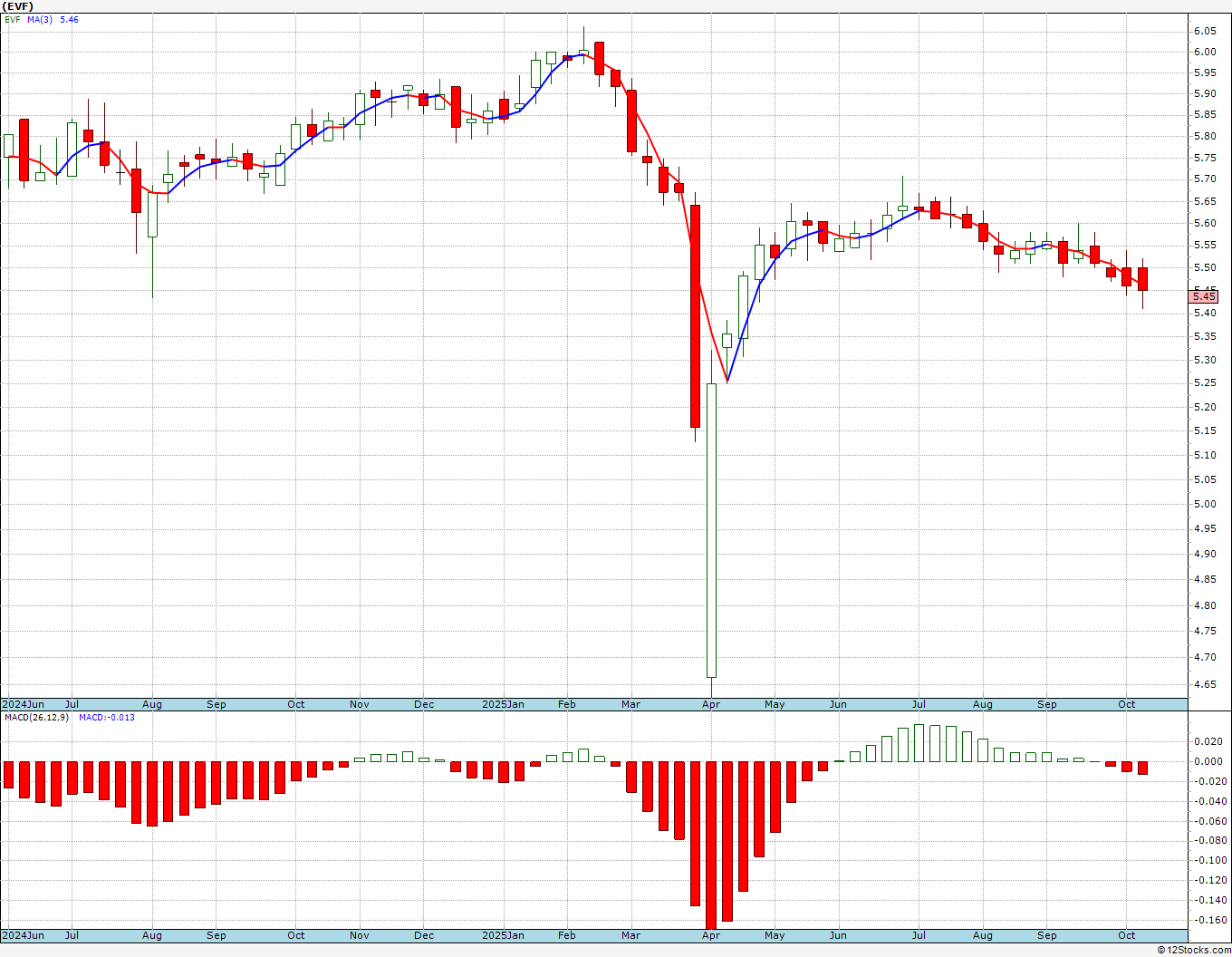Select May on the price chart time axis
Viewport: 1232px width, 957px height.
pos(775,704)
